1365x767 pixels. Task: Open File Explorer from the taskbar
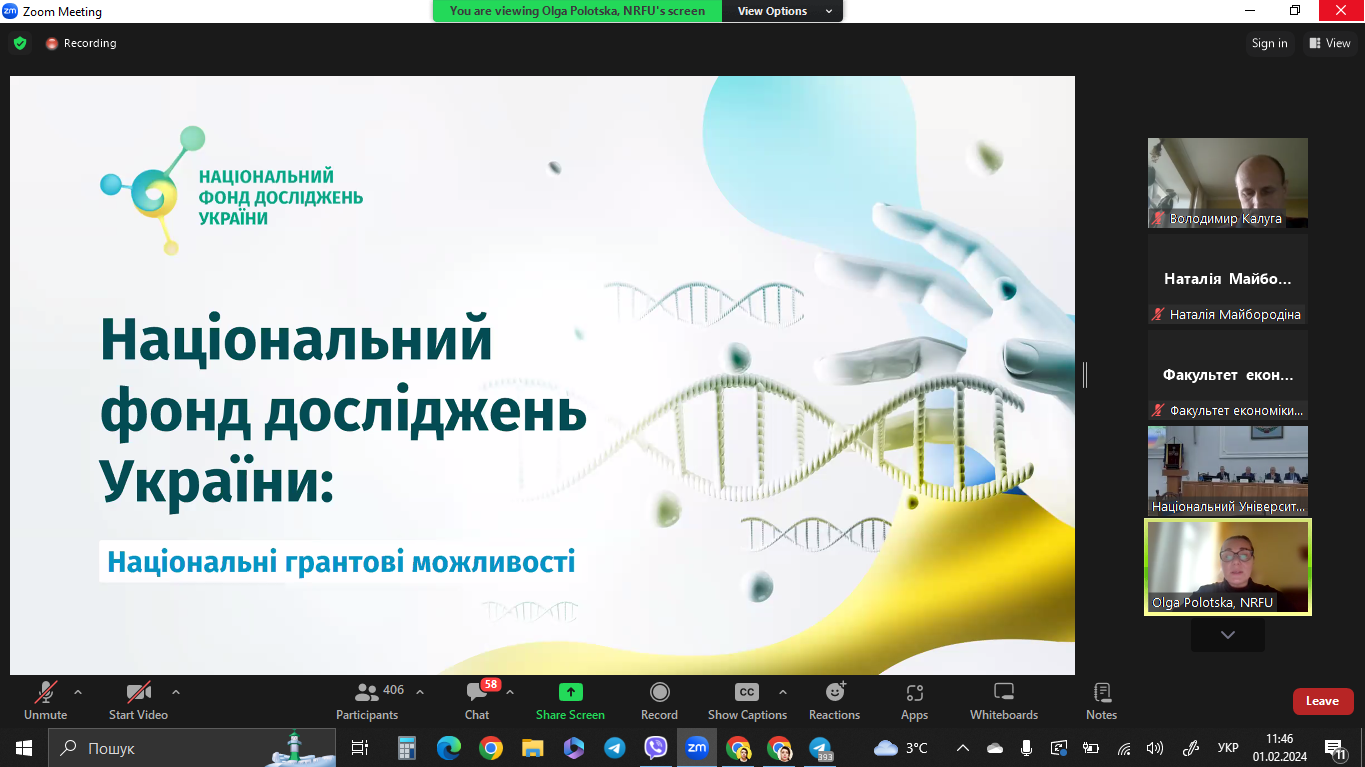point(532,748)
